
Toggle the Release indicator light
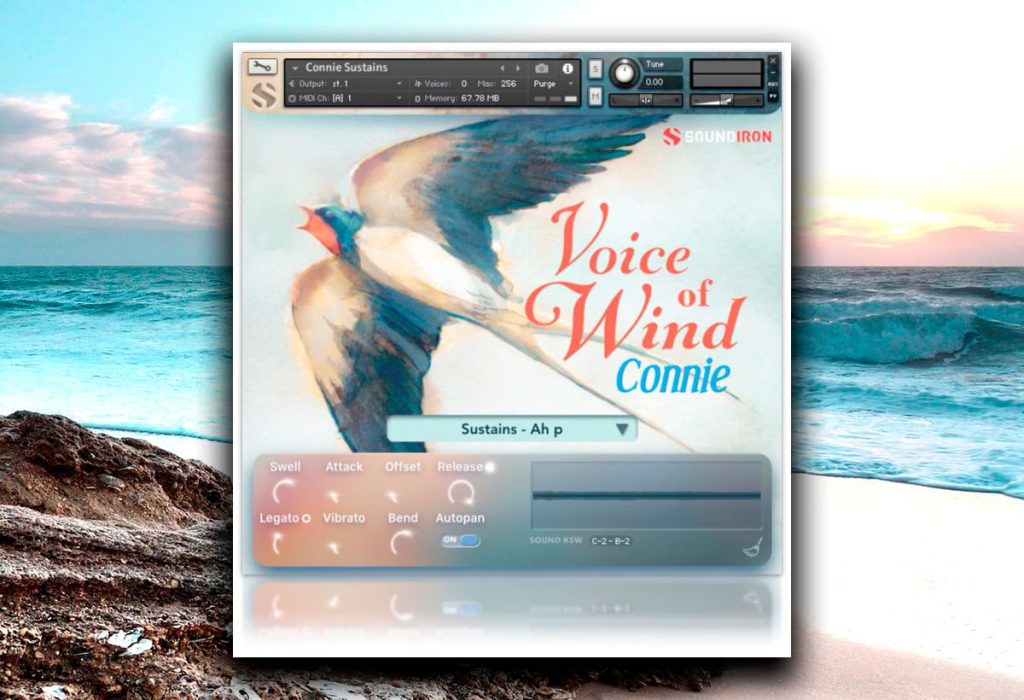click(x=490, y=467)
